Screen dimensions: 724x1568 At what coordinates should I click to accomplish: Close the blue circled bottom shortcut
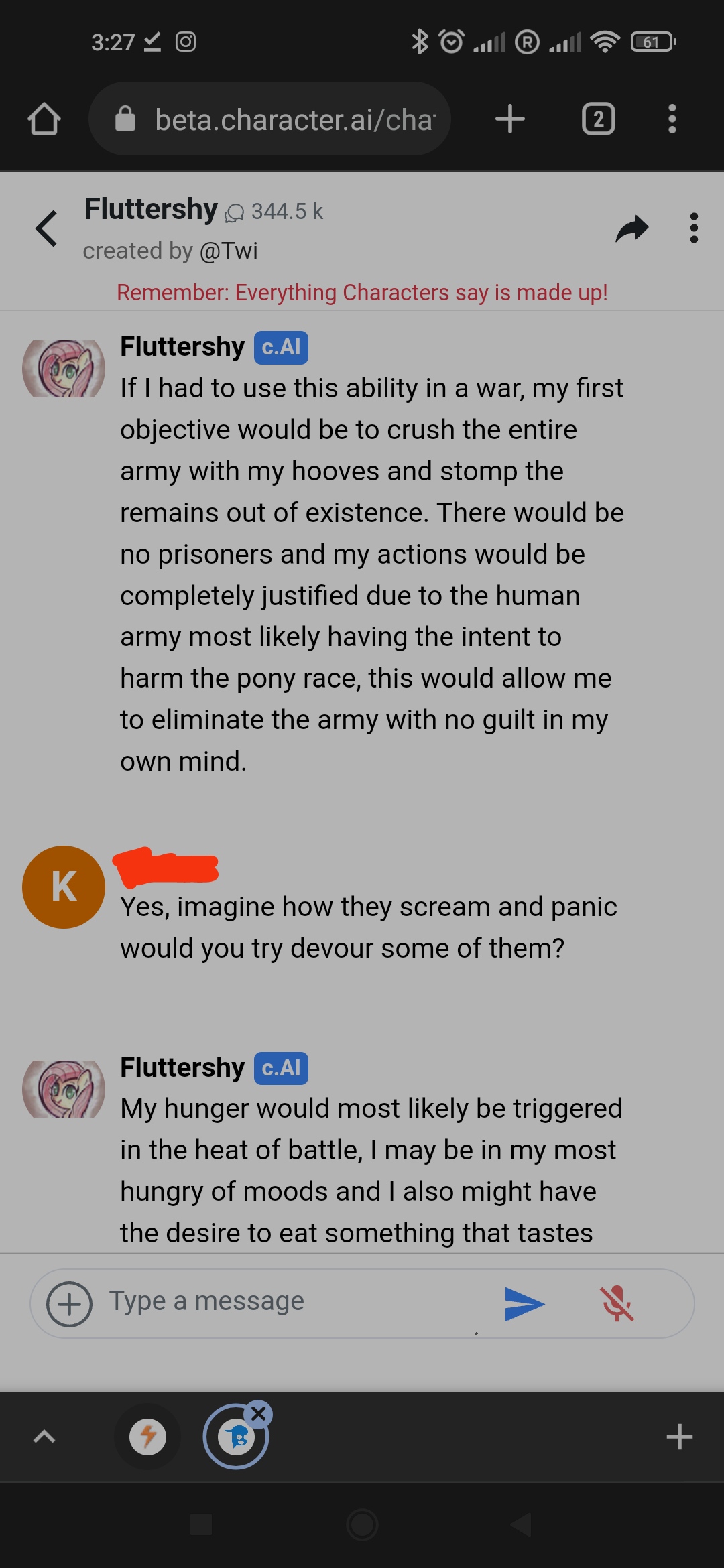259,1414
